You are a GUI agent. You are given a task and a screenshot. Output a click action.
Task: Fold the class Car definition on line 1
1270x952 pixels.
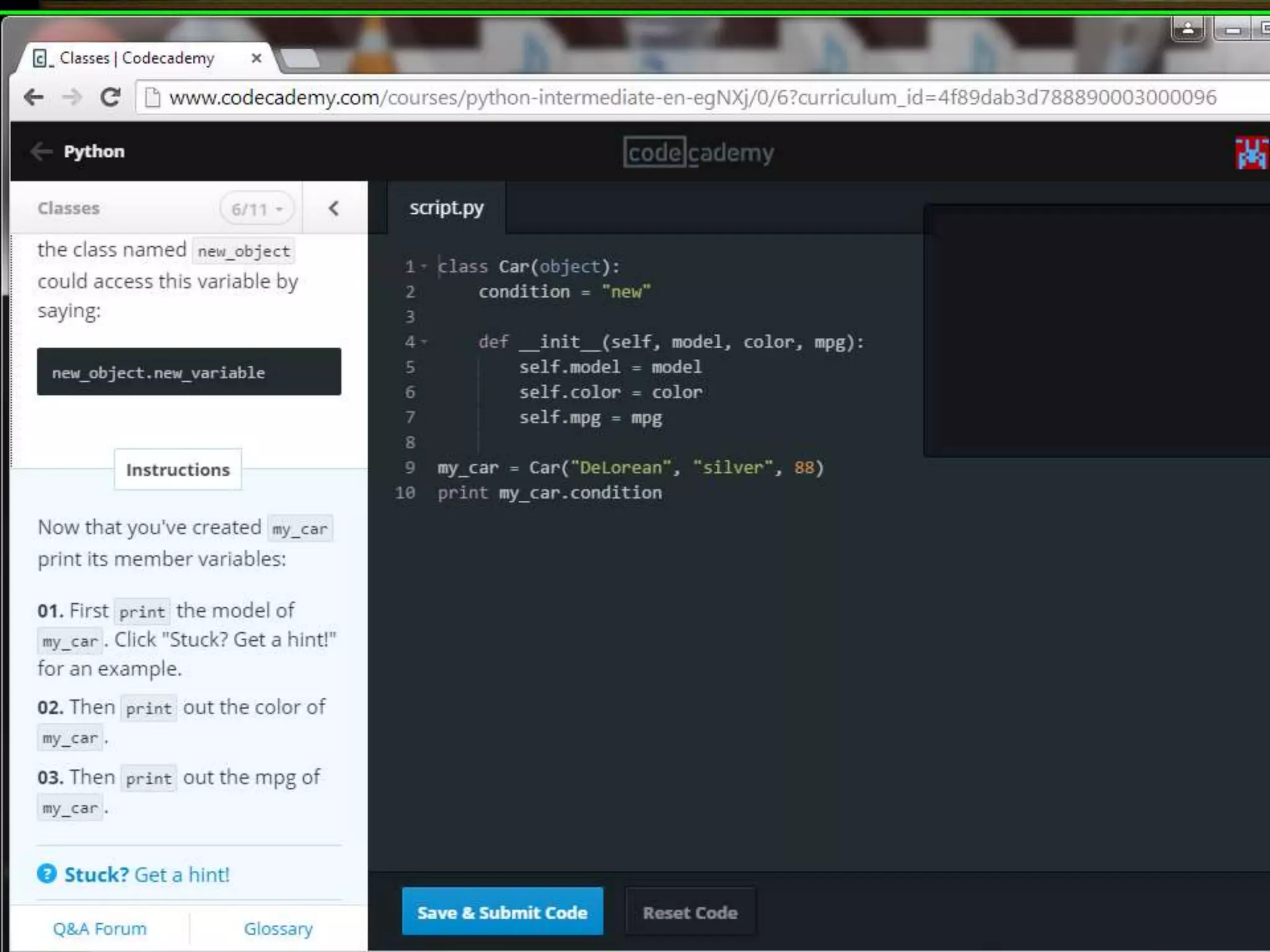424,267
